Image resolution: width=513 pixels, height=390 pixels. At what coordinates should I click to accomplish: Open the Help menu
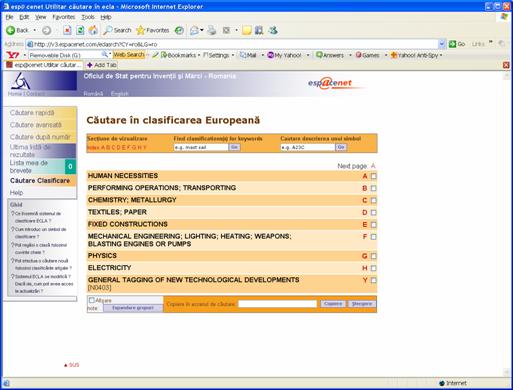(x=106, y=17)
